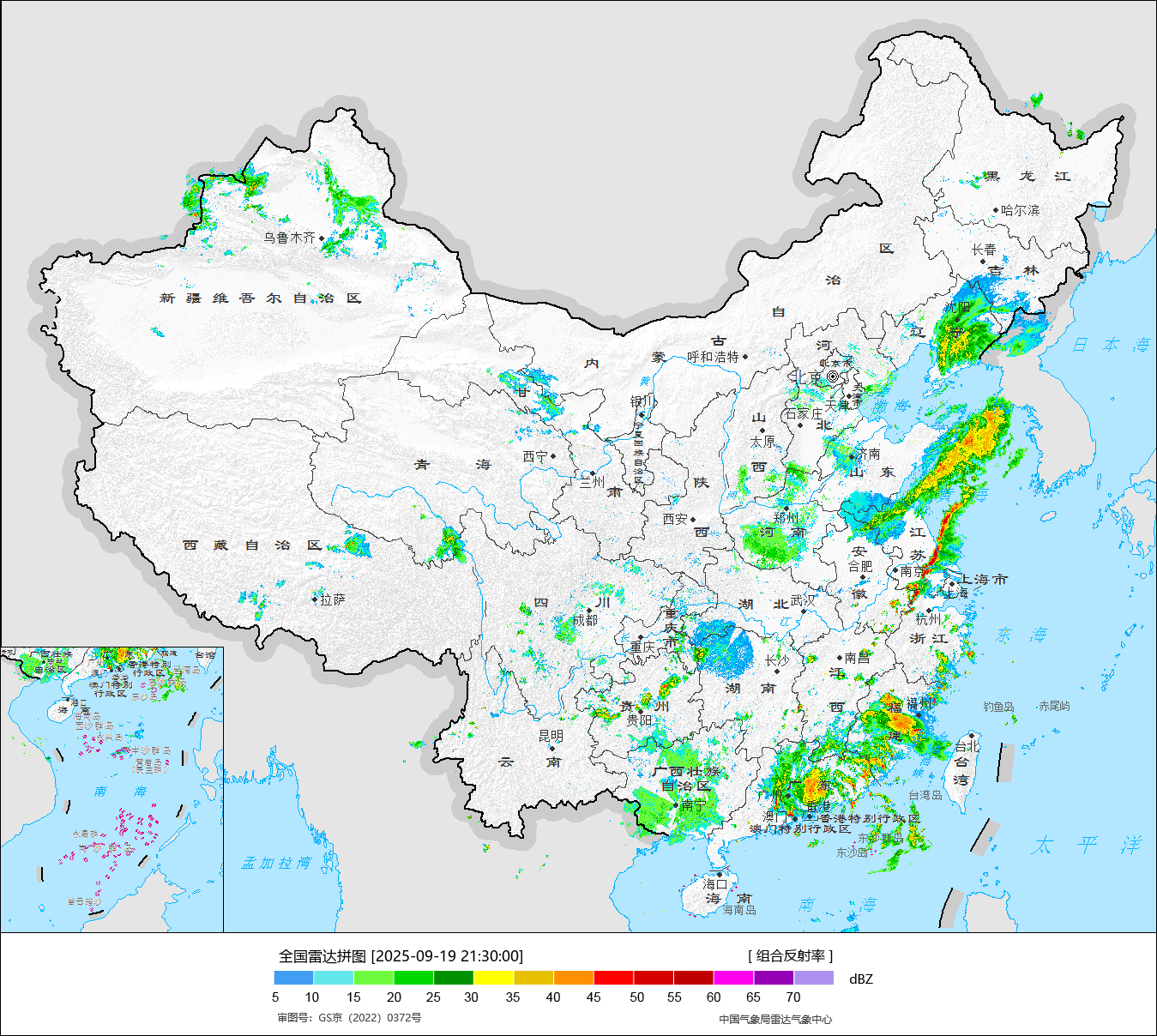Click the Beijing capital marker symbol
Screen dimensions: 1157x1036
point(832,376)
